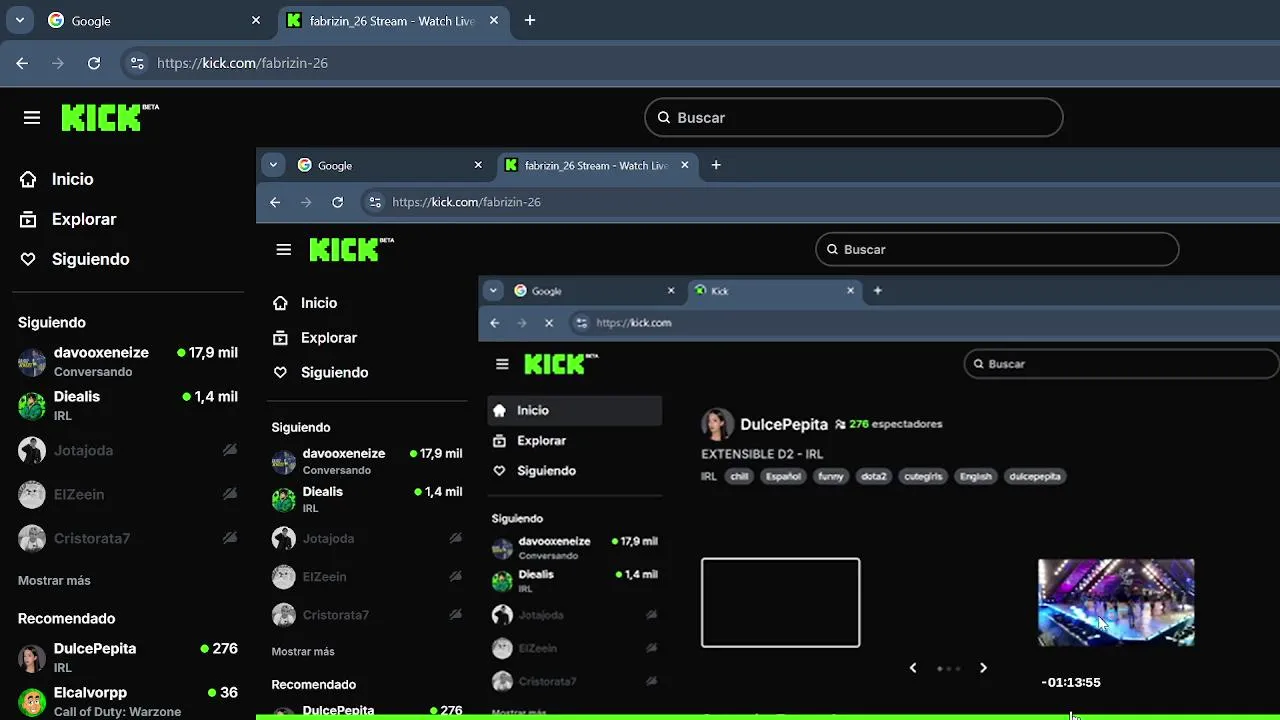1280x720 pixels.
Task: Open Inicio in the innermost Kick sidebar
Action: click(575, 410)
